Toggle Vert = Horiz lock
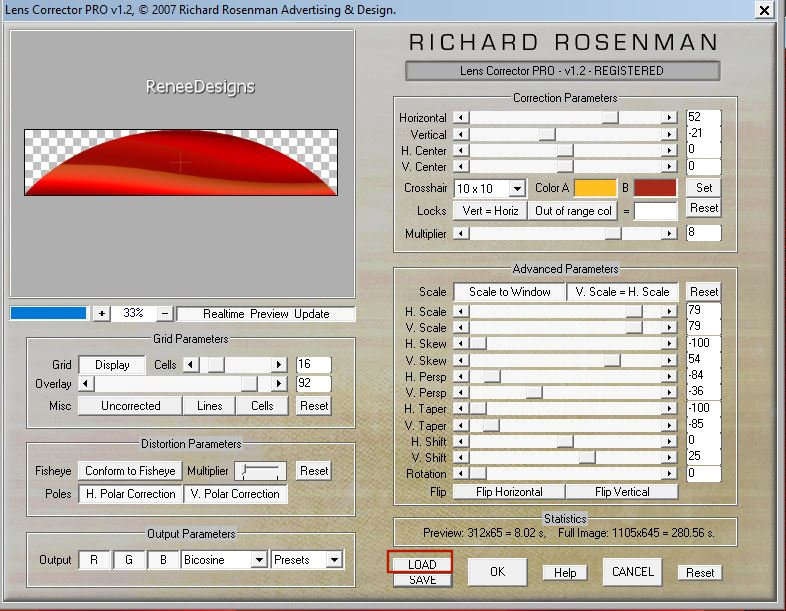Viewport: 786px width, 611px height. (x=490, y=211)
